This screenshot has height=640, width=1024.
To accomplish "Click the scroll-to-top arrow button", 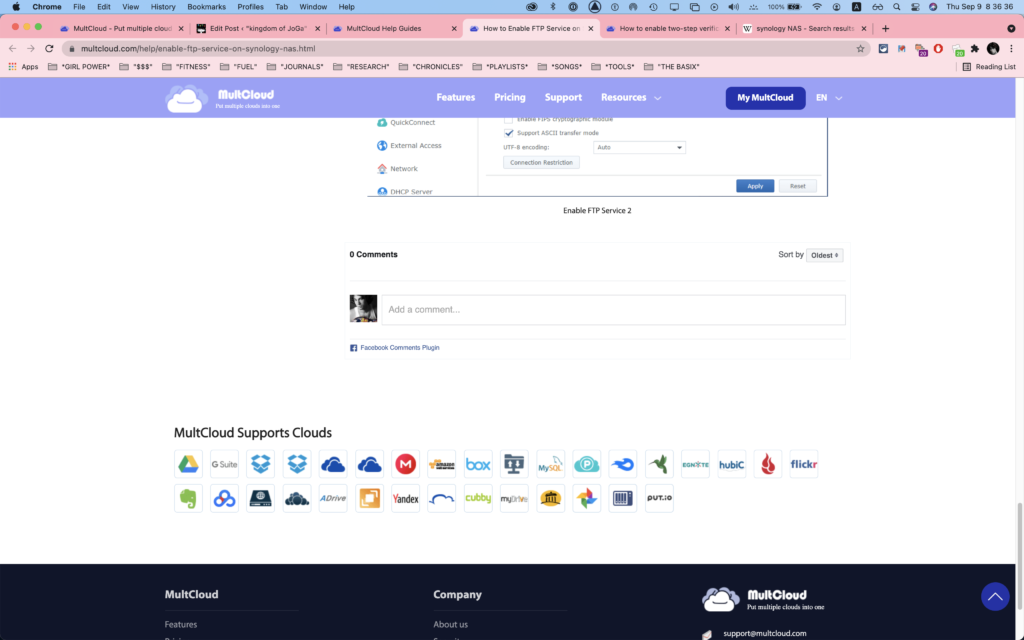I will pyautogui.click(x=995, y=596).
